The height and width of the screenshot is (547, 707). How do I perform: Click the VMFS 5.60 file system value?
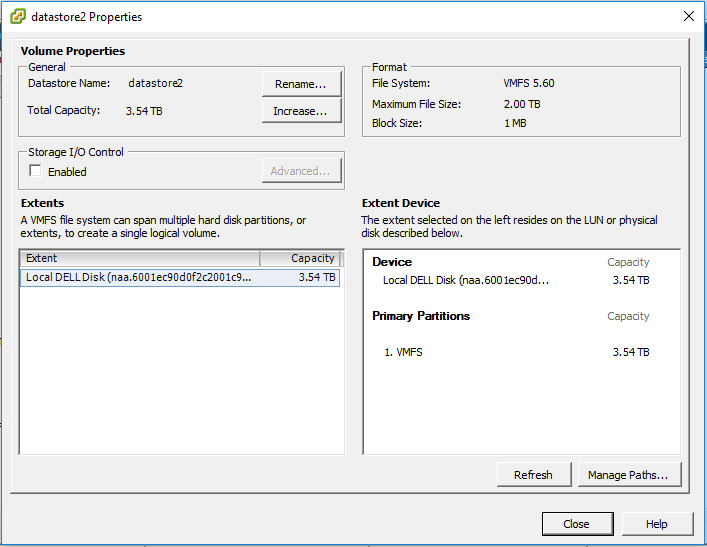527,84
